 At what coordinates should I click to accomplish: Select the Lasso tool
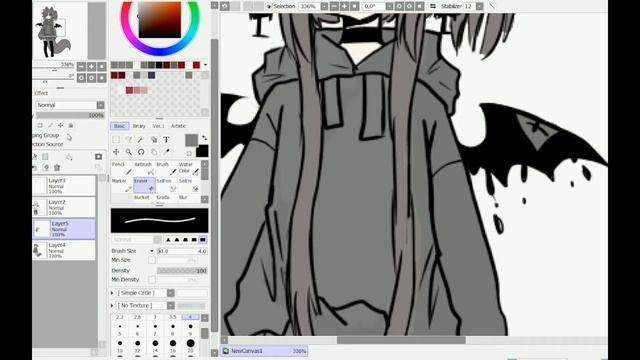pos(129,140)
